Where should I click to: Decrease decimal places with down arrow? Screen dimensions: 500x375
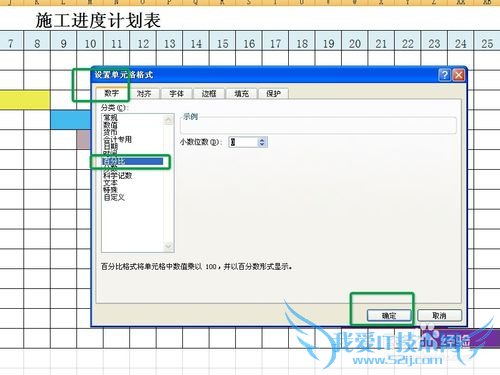pos(262,145)
